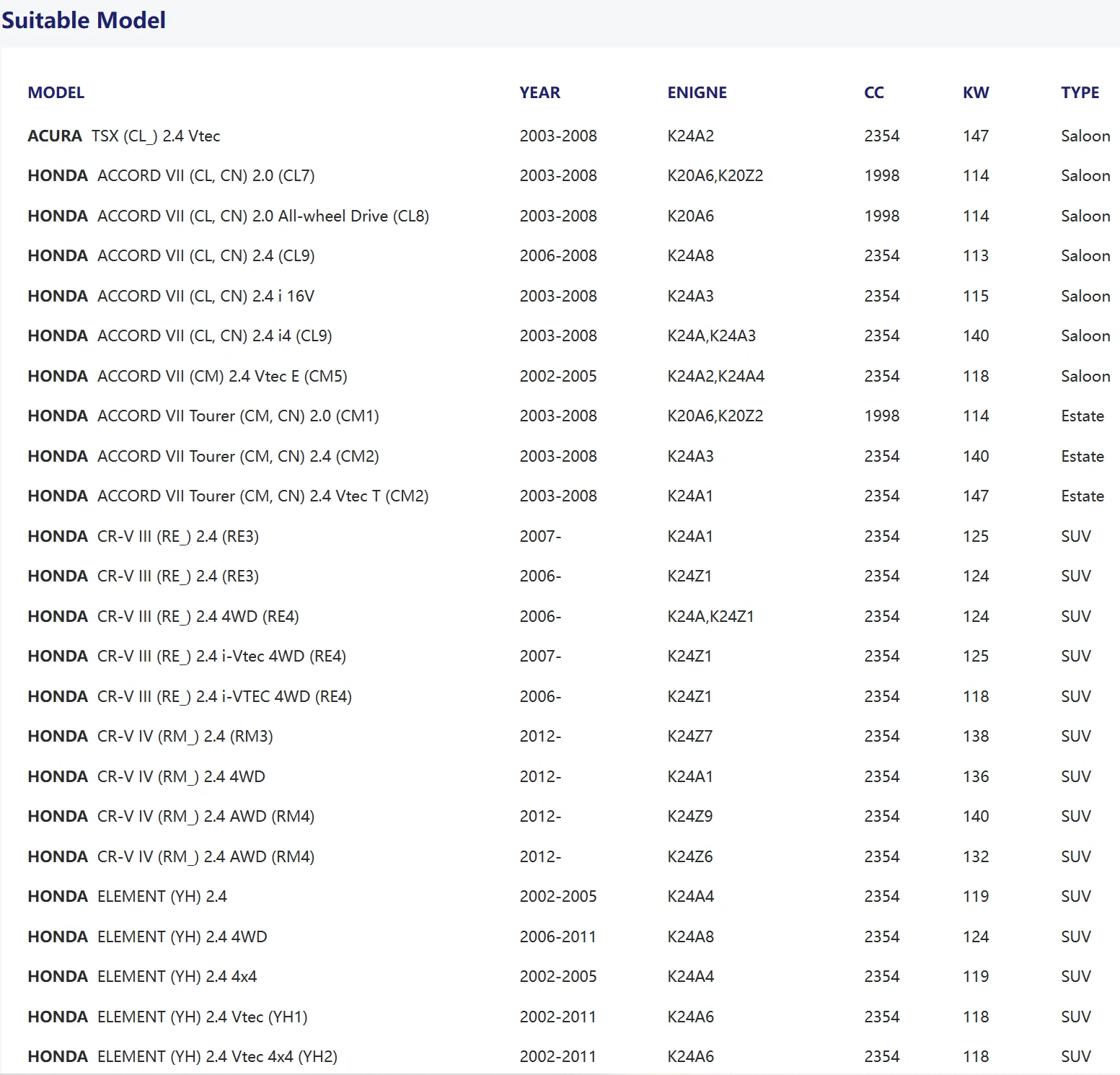
Task: Select 'HONDA ACCORD VII (CL, CN) 2.0 (CL7)' model
Action: (171, 175)
